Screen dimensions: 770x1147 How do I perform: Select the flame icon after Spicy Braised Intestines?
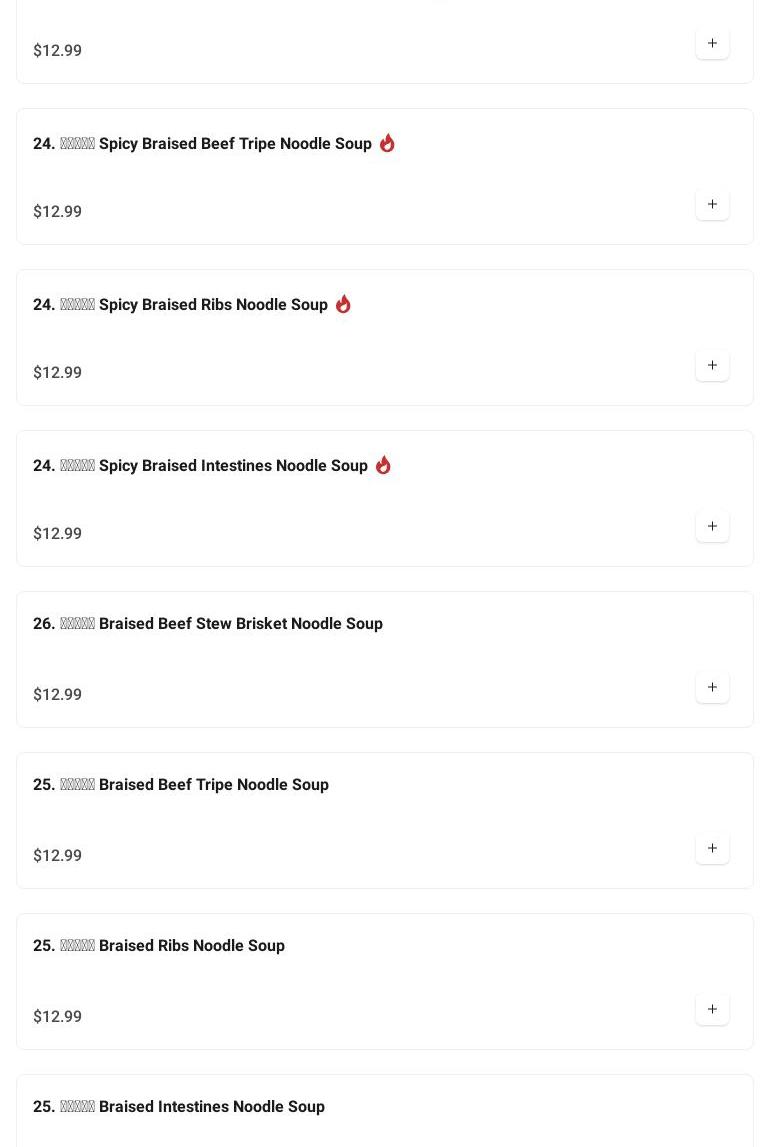(383, 465)
